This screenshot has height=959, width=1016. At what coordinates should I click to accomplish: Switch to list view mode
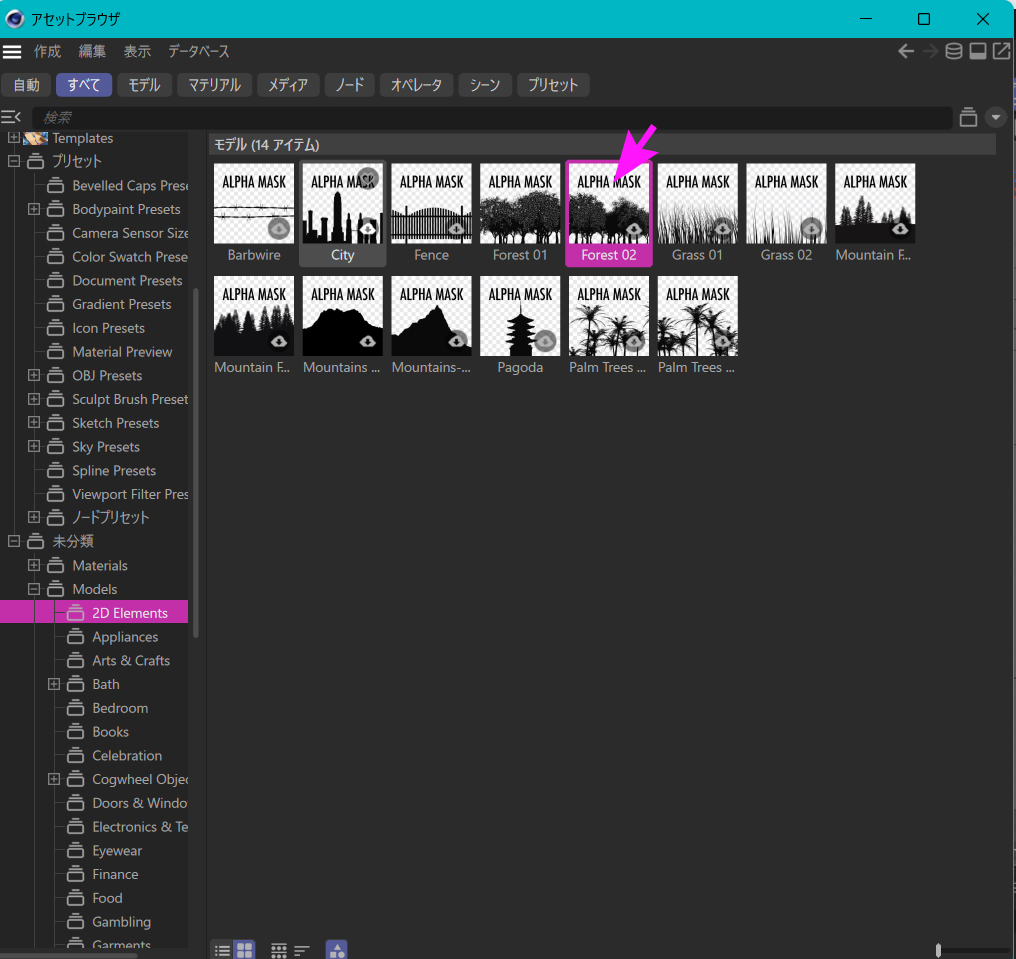(x=222, y=950)
